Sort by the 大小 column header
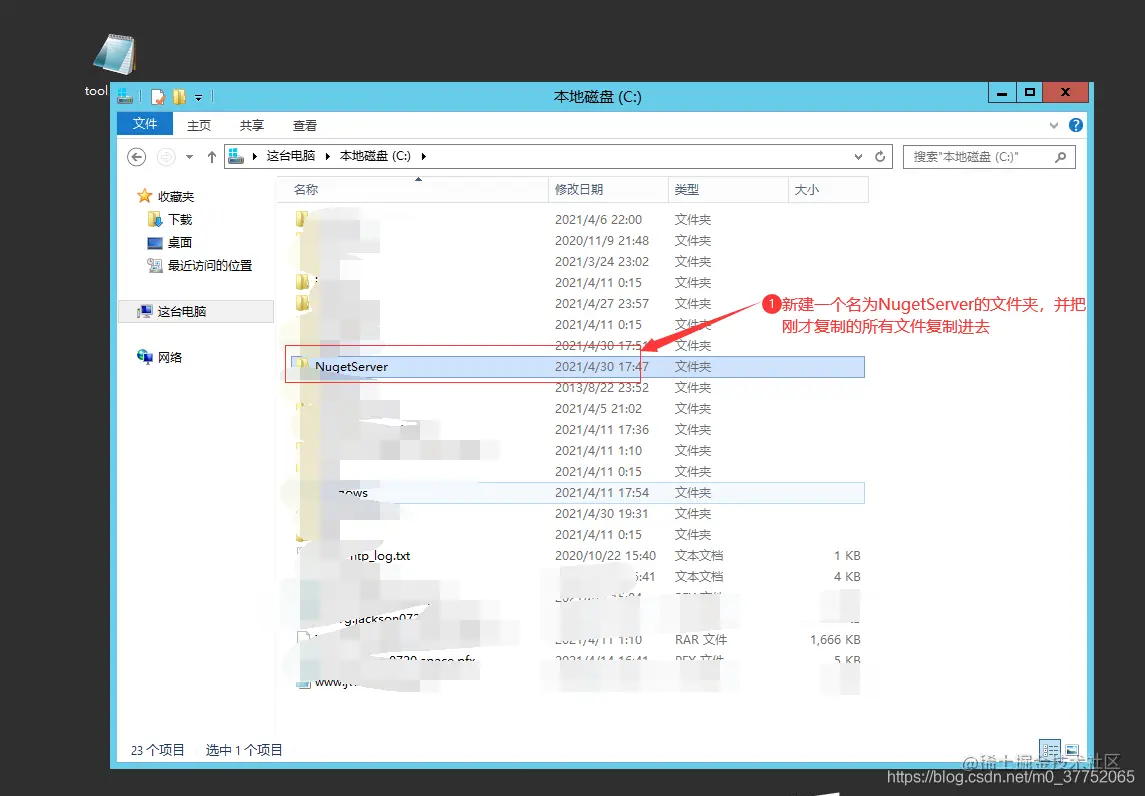 pos(828,189)
